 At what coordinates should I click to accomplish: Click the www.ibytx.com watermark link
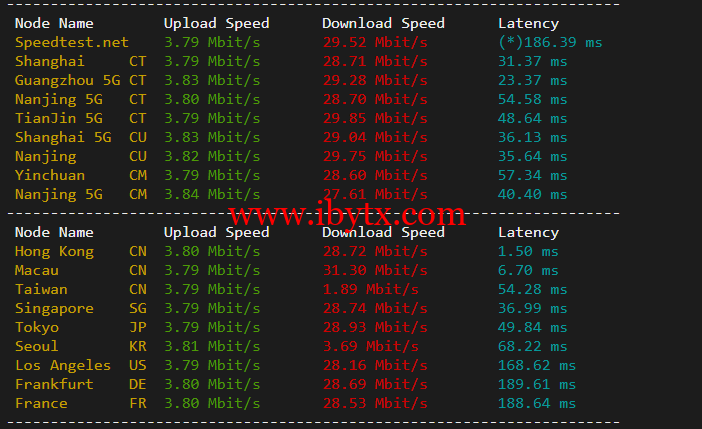347,214
